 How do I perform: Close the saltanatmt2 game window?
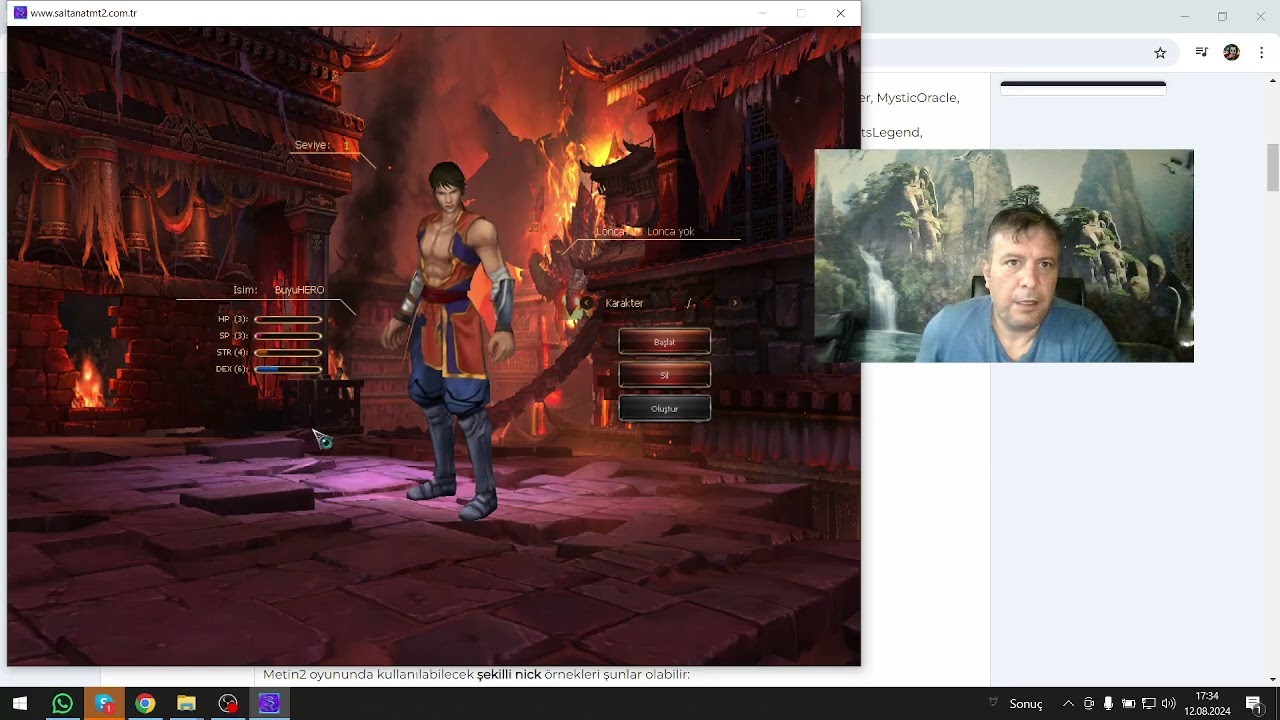coord(840,13)
